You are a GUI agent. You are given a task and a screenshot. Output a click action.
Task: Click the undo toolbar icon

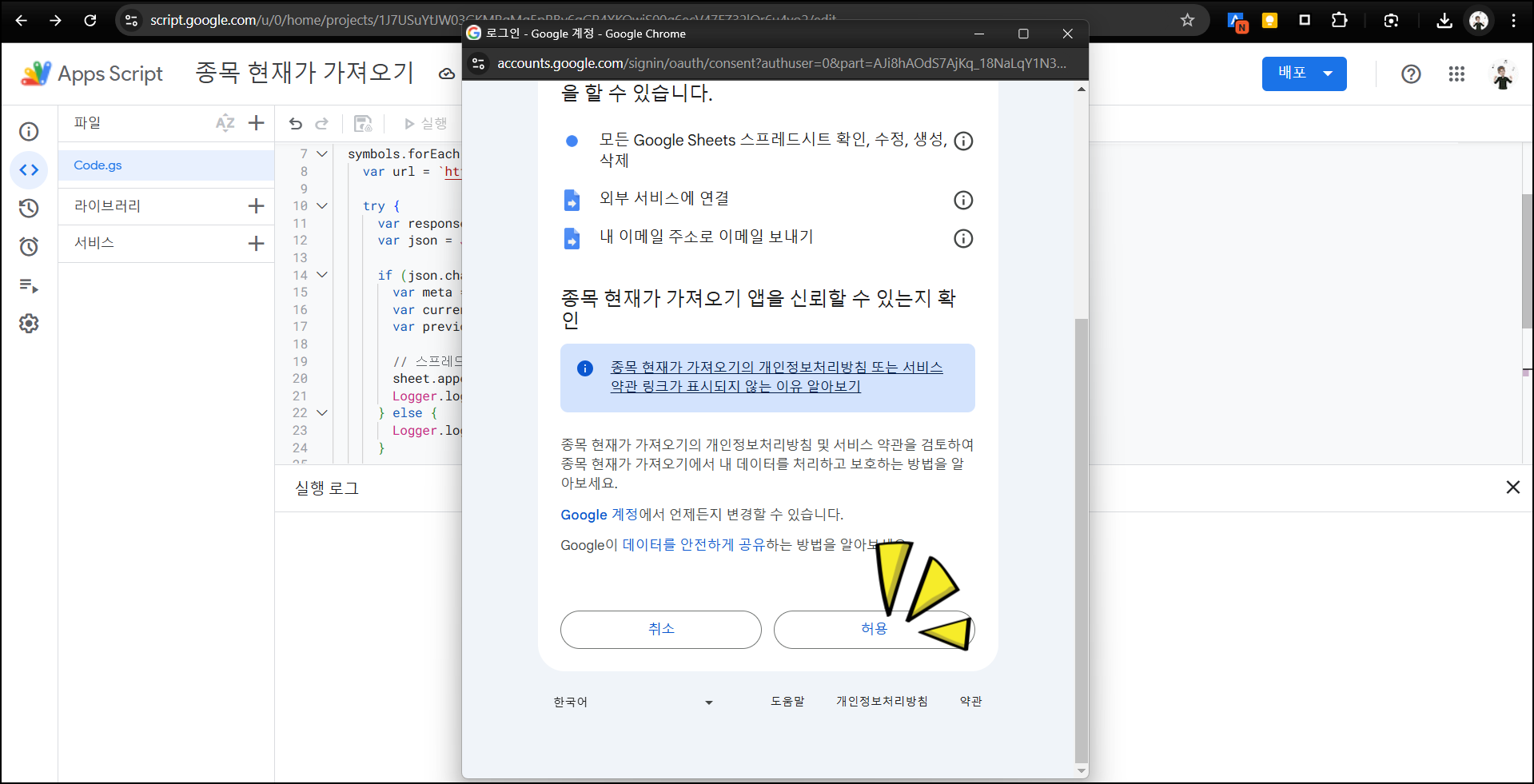click(296, 123)
